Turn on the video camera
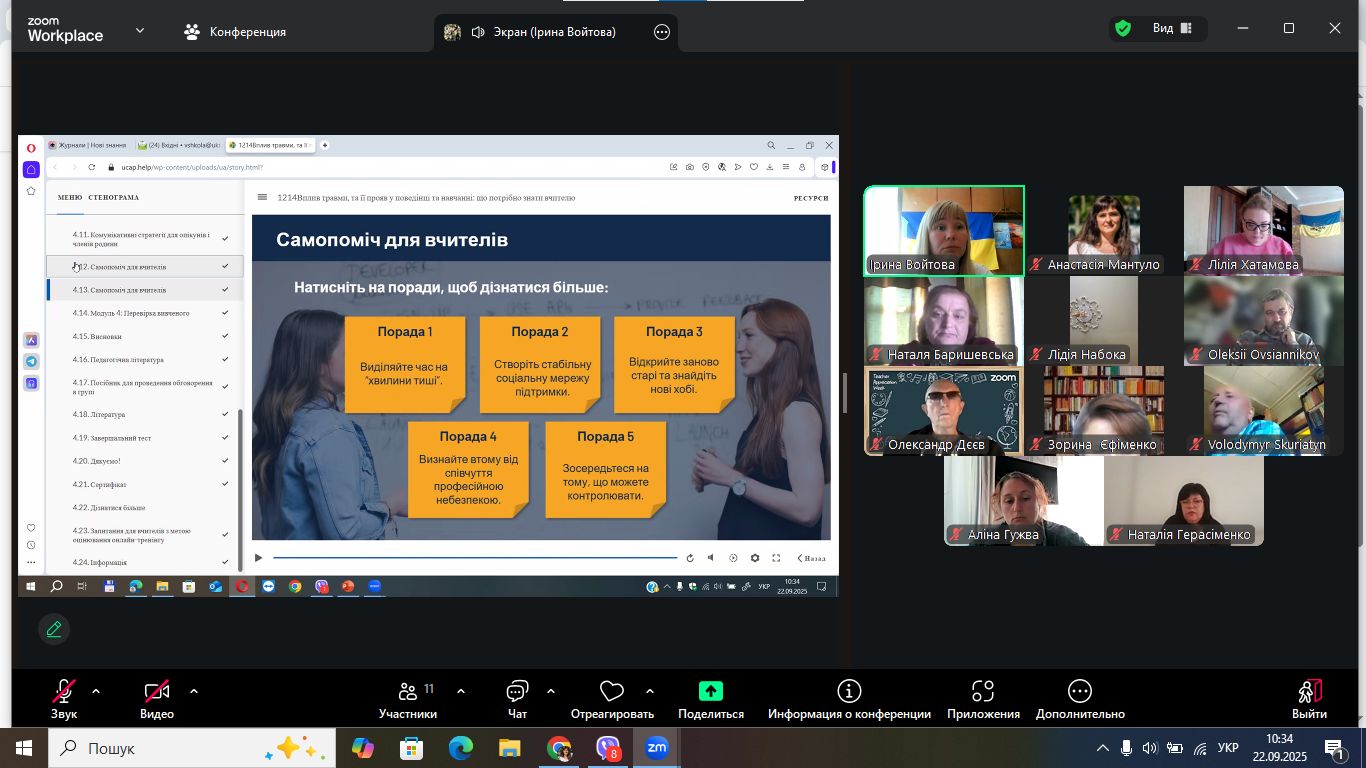 pos(156,692)
